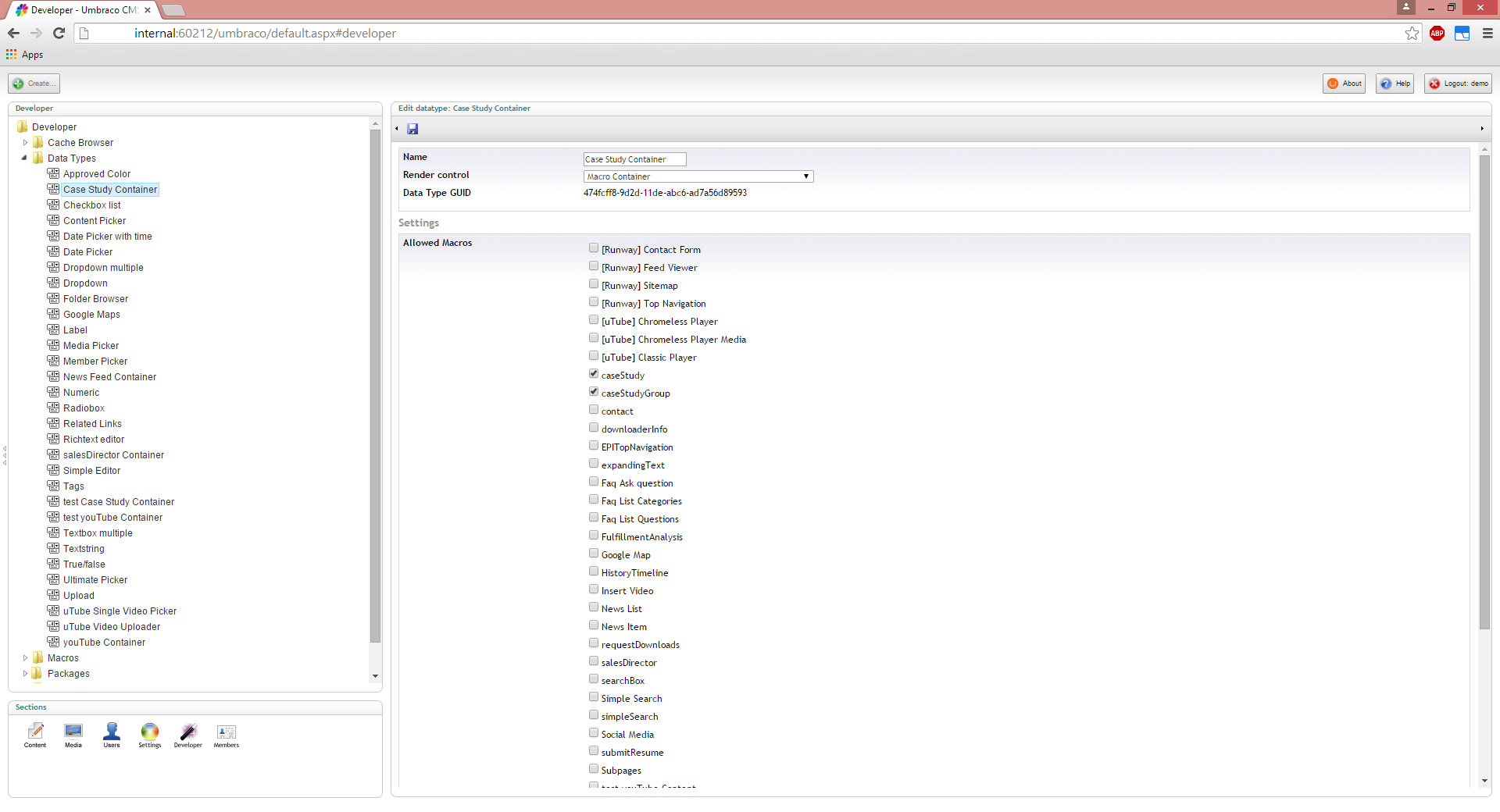1500x812 pixels.
Task: Click the Tags datatype icon
Action: click(53, 486)
